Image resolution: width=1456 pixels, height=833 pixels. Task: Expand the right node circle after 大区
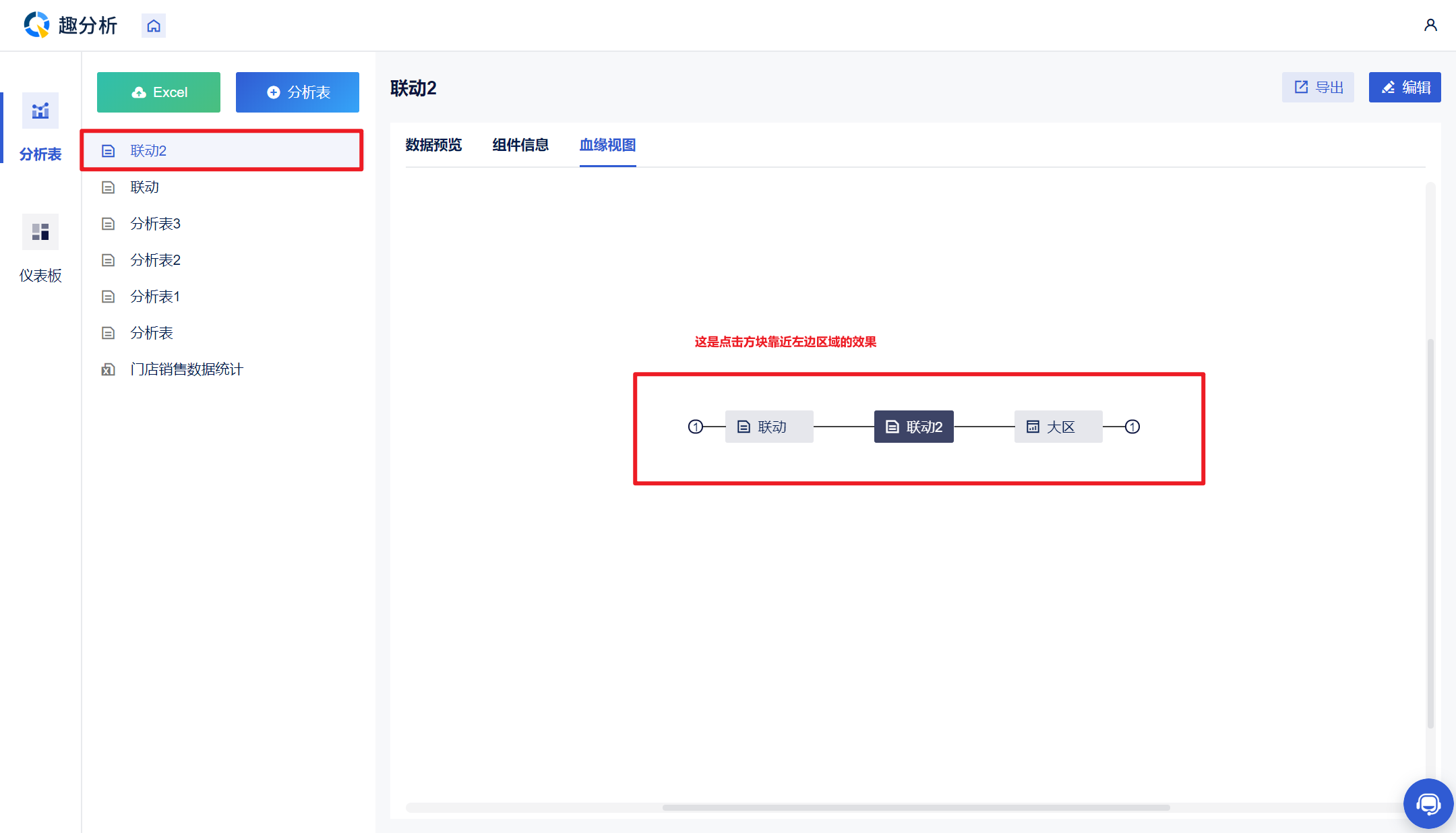click(1132, 427)
